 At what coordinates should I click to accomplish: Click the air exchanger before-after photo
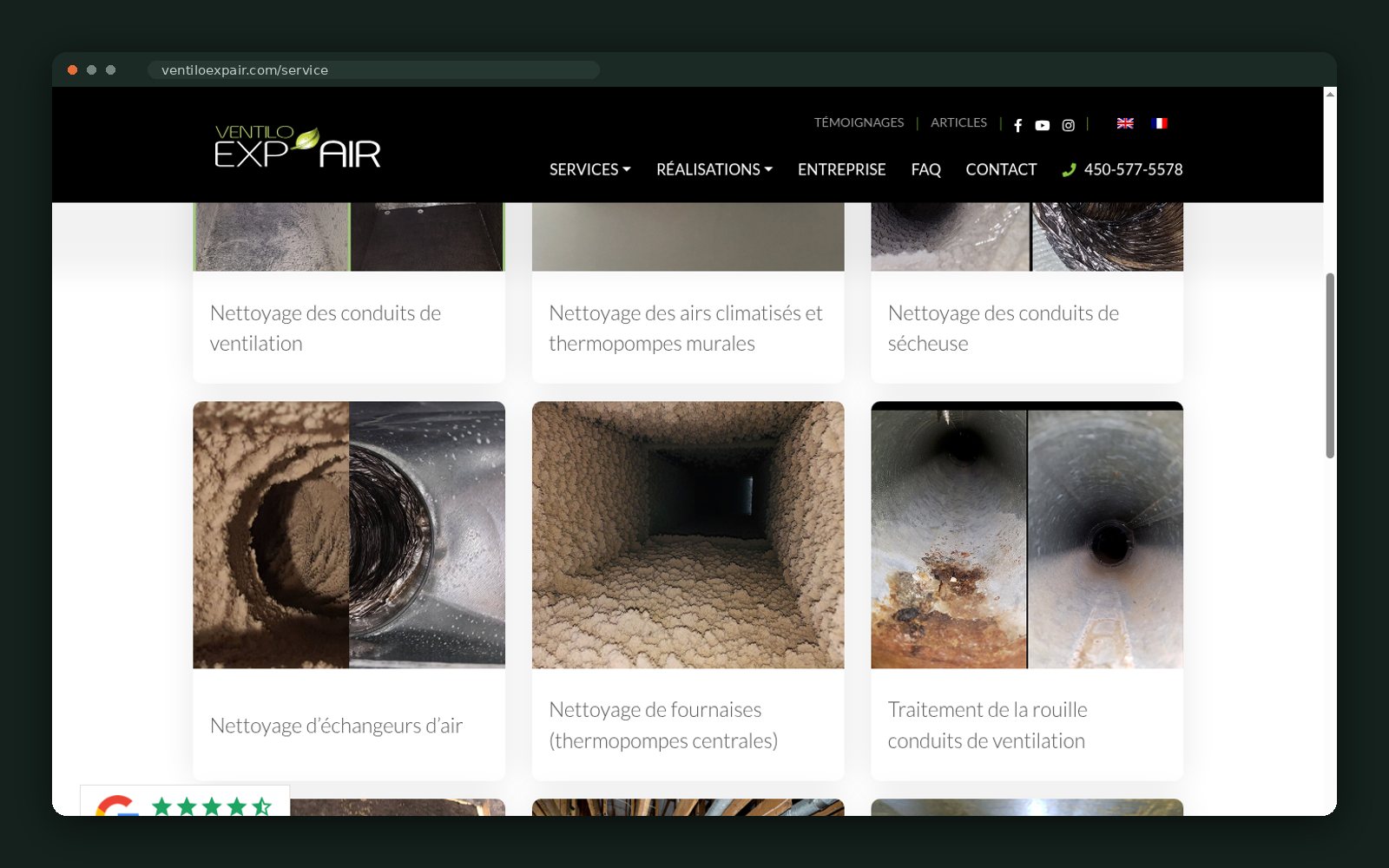point(349,535)
